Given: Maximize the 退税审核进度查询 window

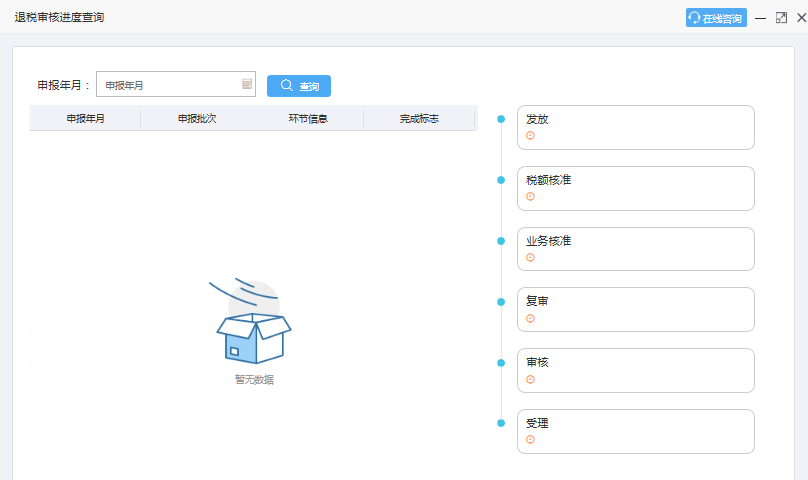Looking at the screenshot, I should (x=781, y=18).
